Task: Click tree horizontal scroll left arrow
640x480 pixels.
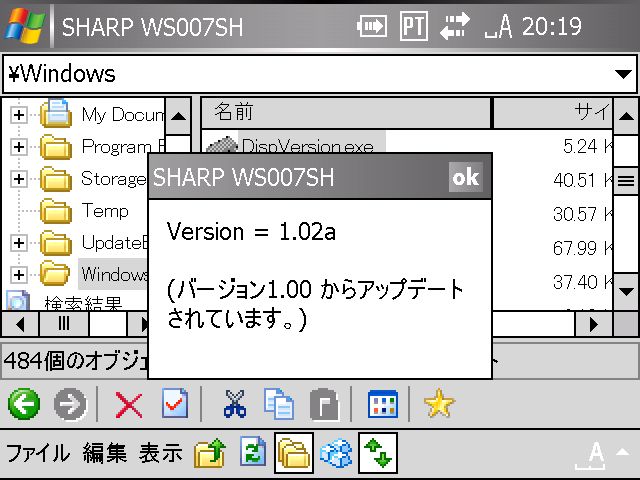Action: (20, 324)
